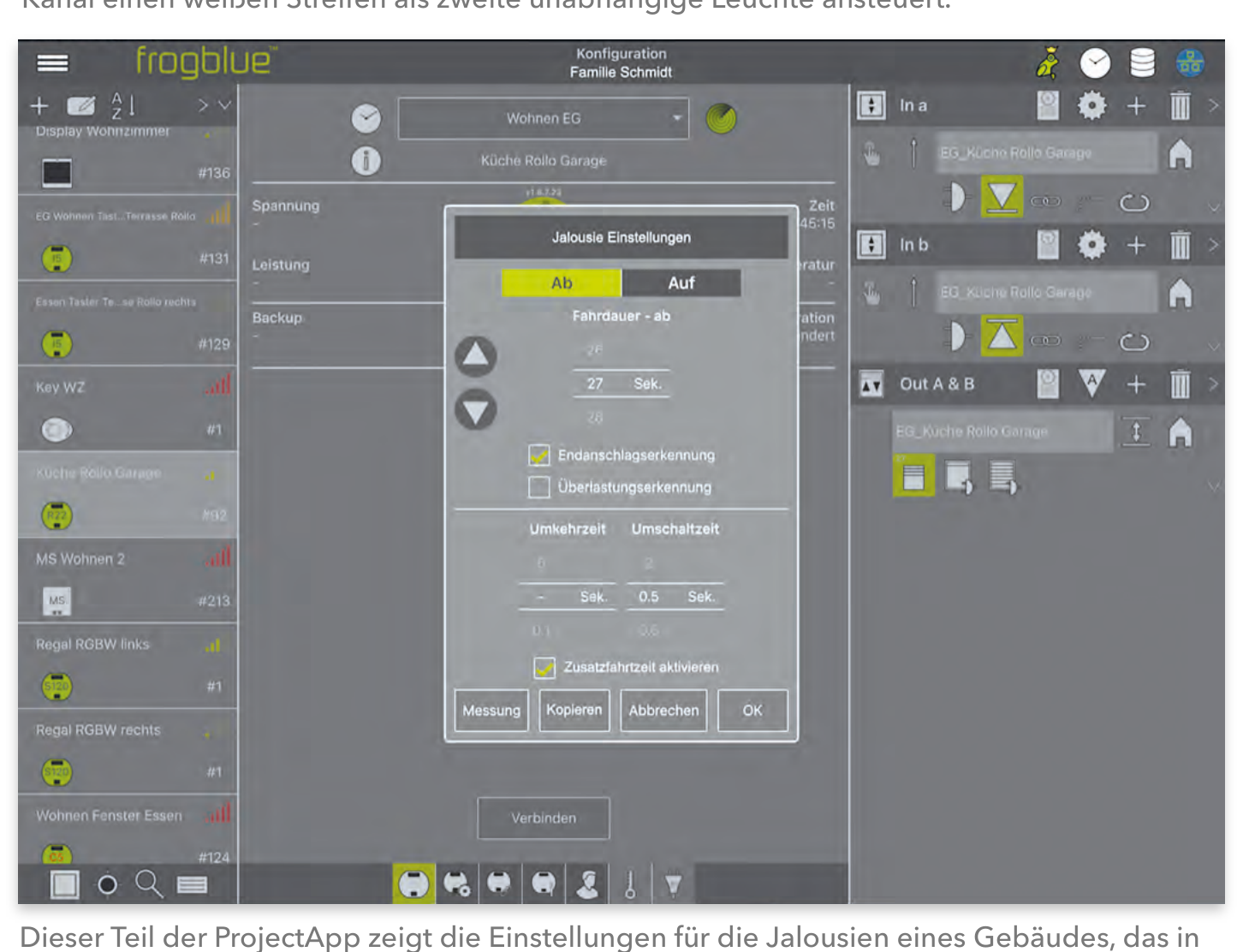Click the Abbrechen button

663,711
